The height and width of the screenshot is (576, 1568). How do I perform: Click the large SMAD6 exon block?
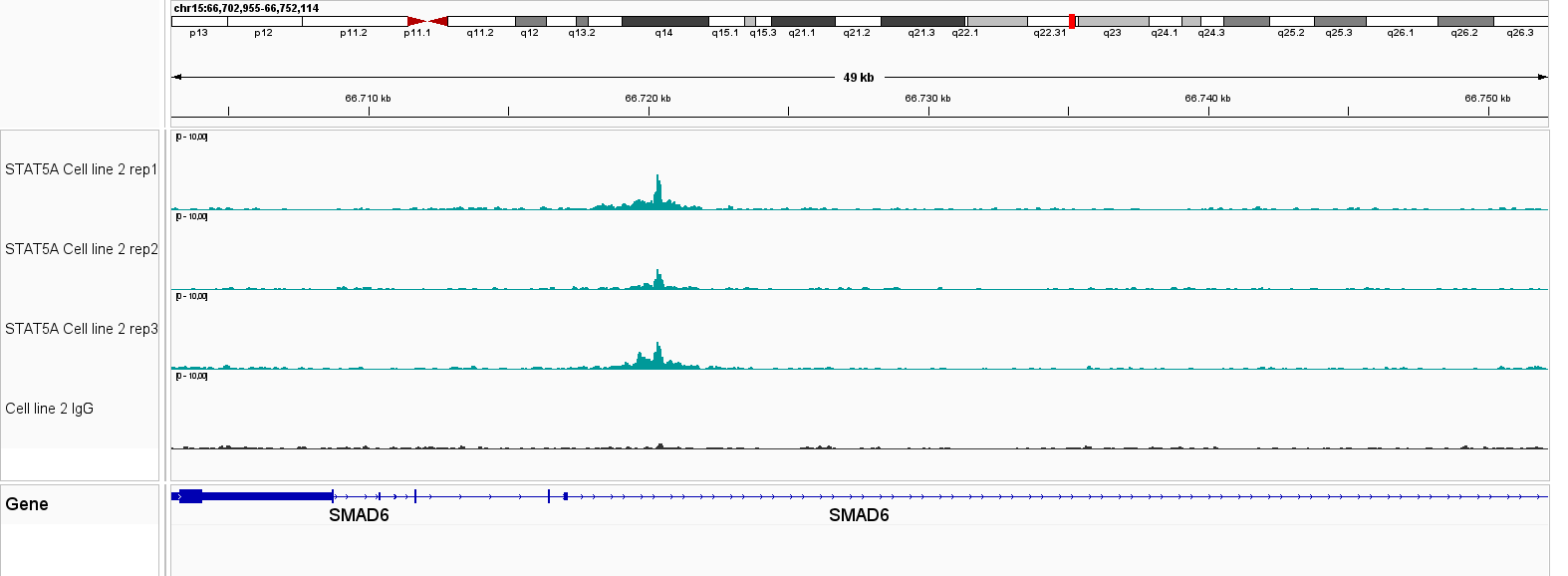pos(266,495)
